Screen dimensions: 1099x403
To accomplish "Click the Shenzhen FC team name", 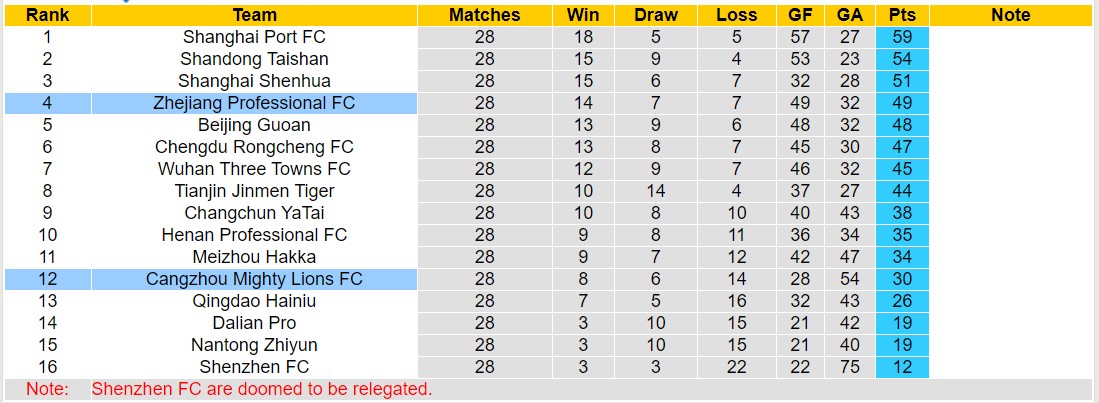I will click(x=254, y=367).
